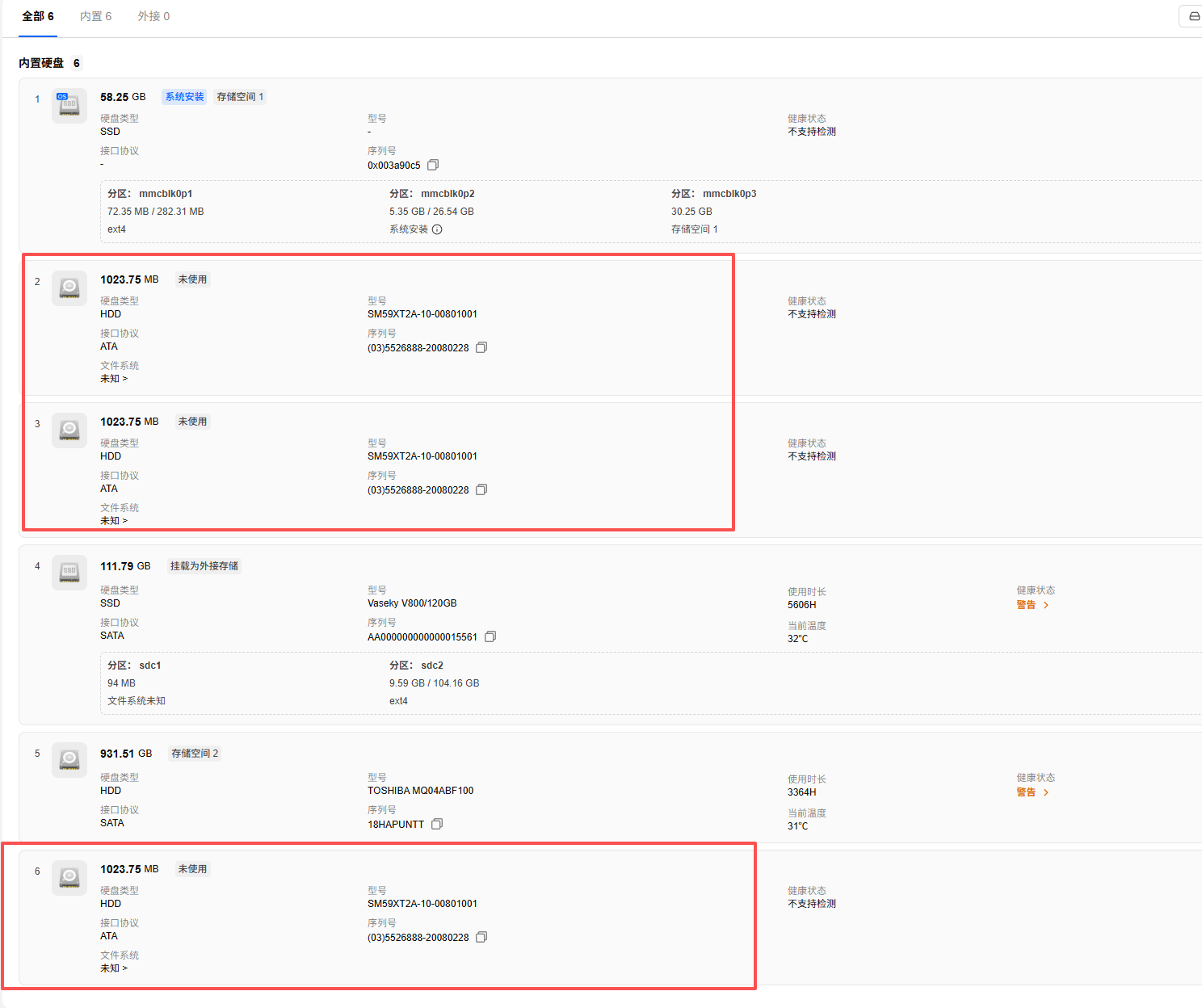Click the HDD drive icon for disk 3
The width and height of the screenshot is (1202, 1008).
(69, 430)
